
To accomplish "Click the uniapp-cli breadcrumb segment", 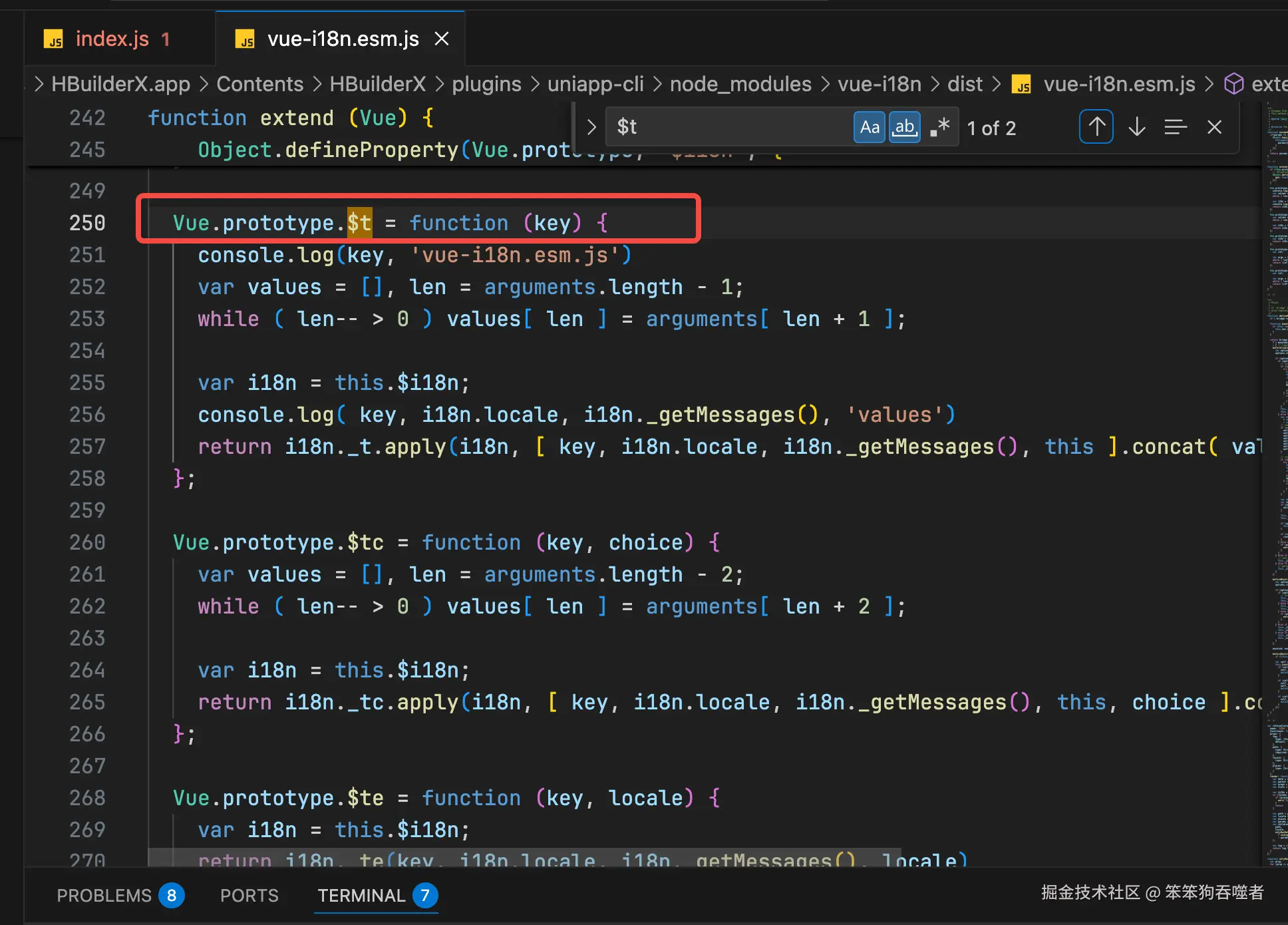I will coord(595,85).
